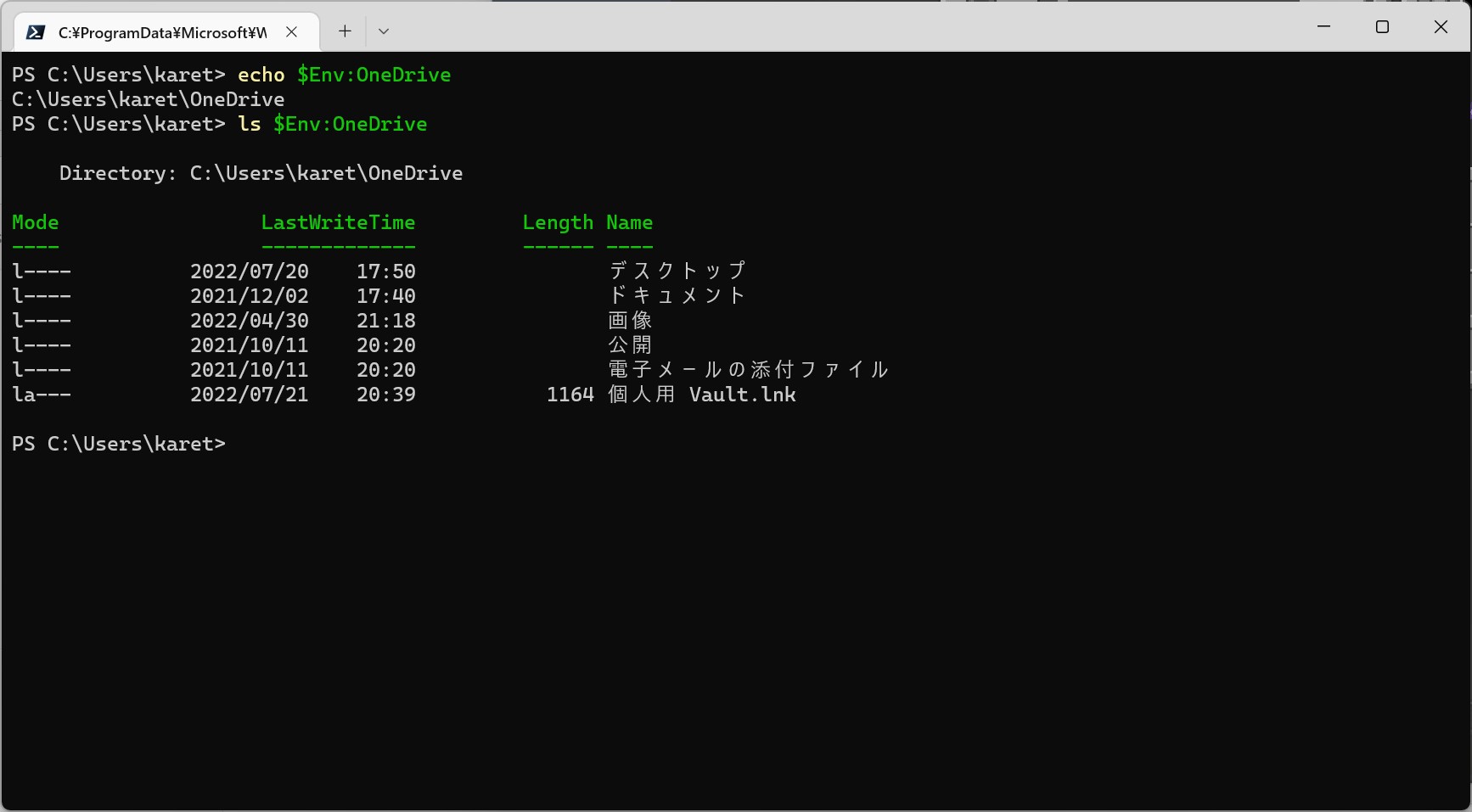
Task: Click the date 2022/07/21
Action: 250,395
